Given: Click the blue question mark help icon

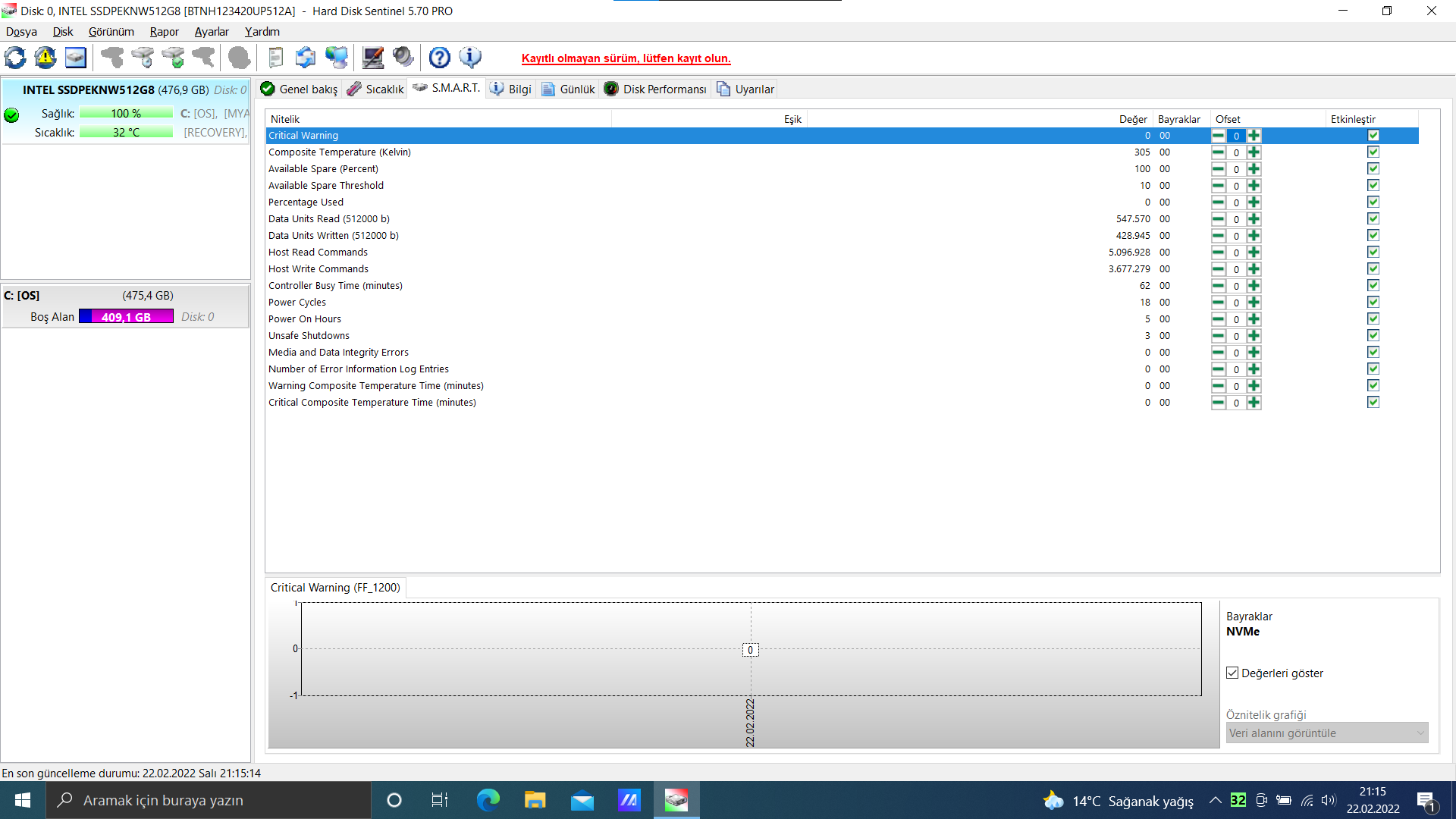Looking at the screenshot, I should 440,58.
